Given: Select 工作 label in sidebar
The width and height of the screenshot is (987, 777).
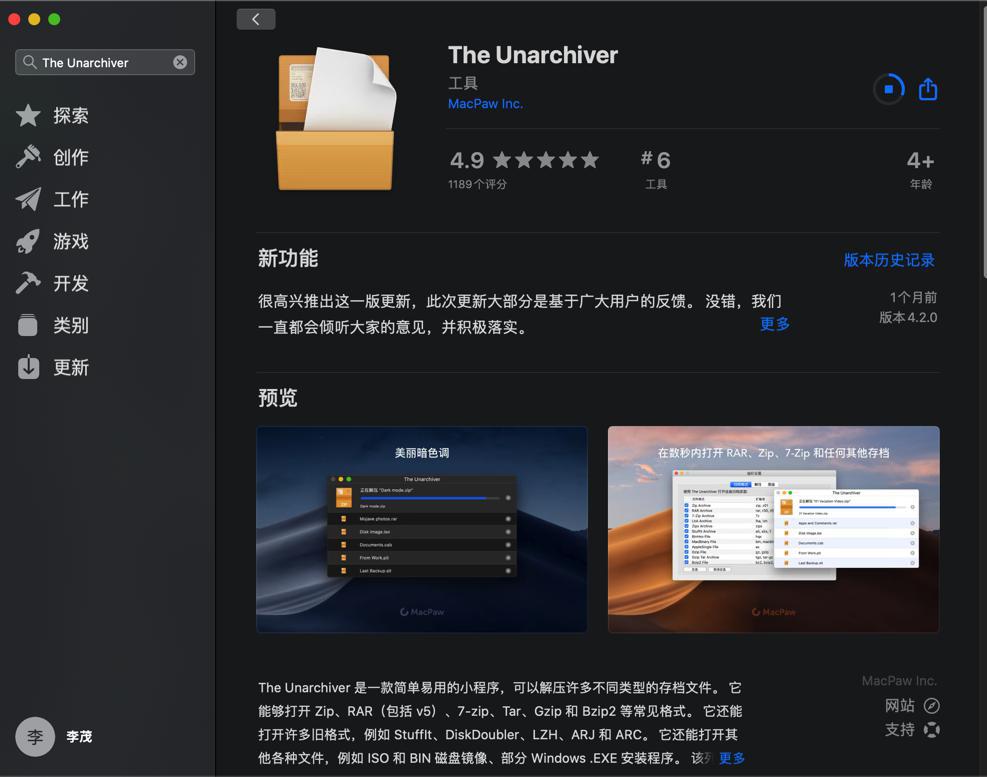Looking at the screenshot, I should pyautogui.click(x=70, y=199).
